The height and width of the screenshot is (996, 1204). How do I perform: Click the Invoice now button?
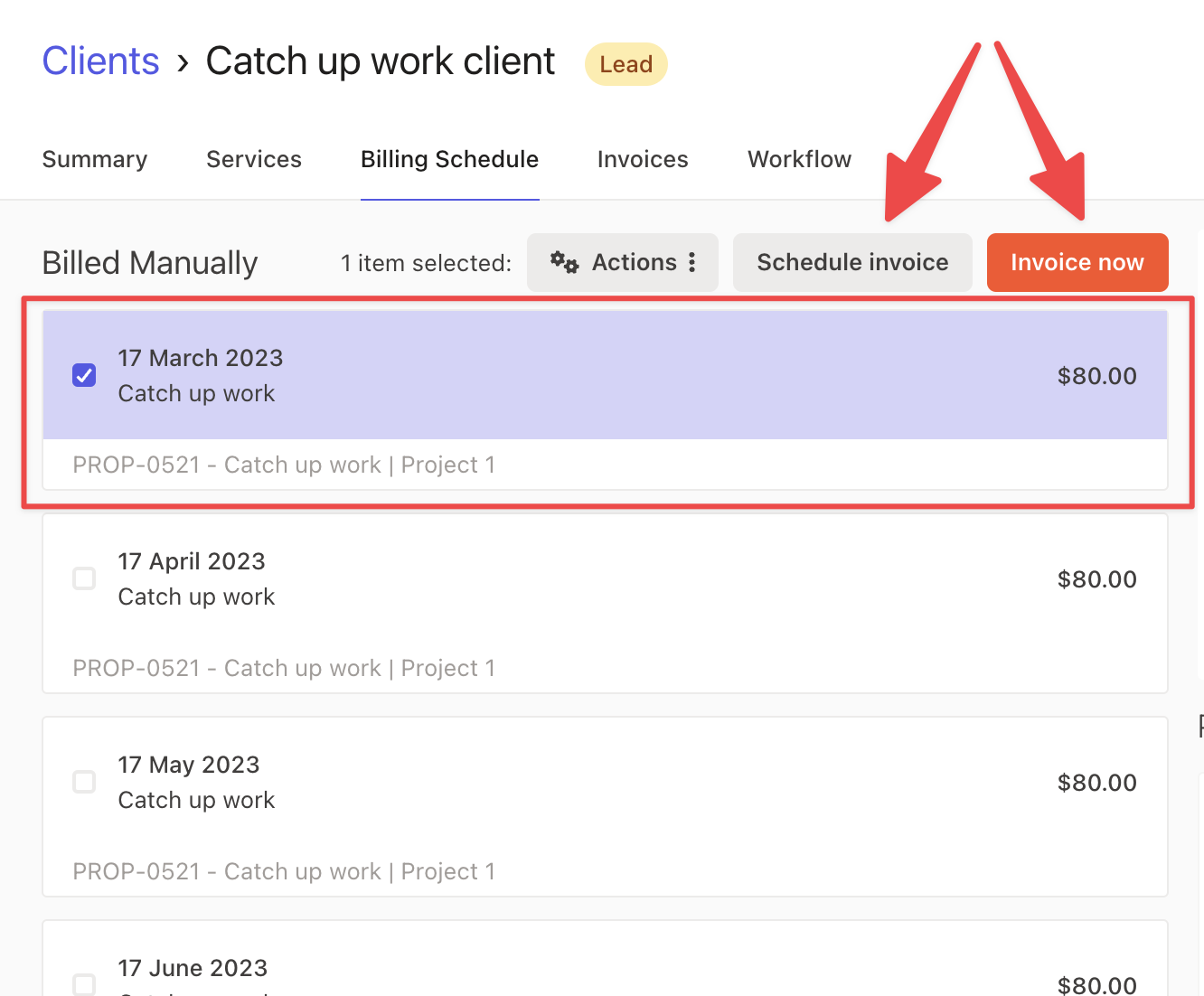pyautogui.click(x=1077, y=262)
